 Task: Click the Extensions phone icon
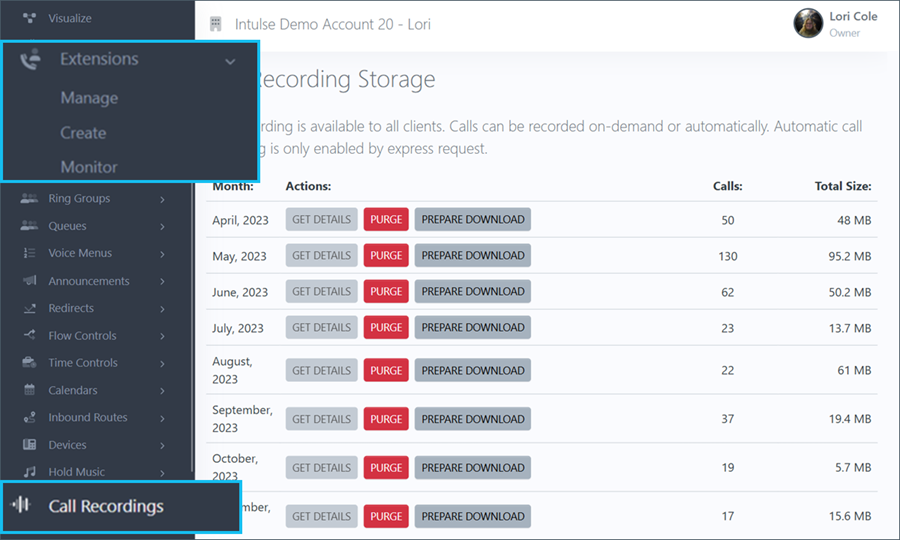click(x=31, y=60)
